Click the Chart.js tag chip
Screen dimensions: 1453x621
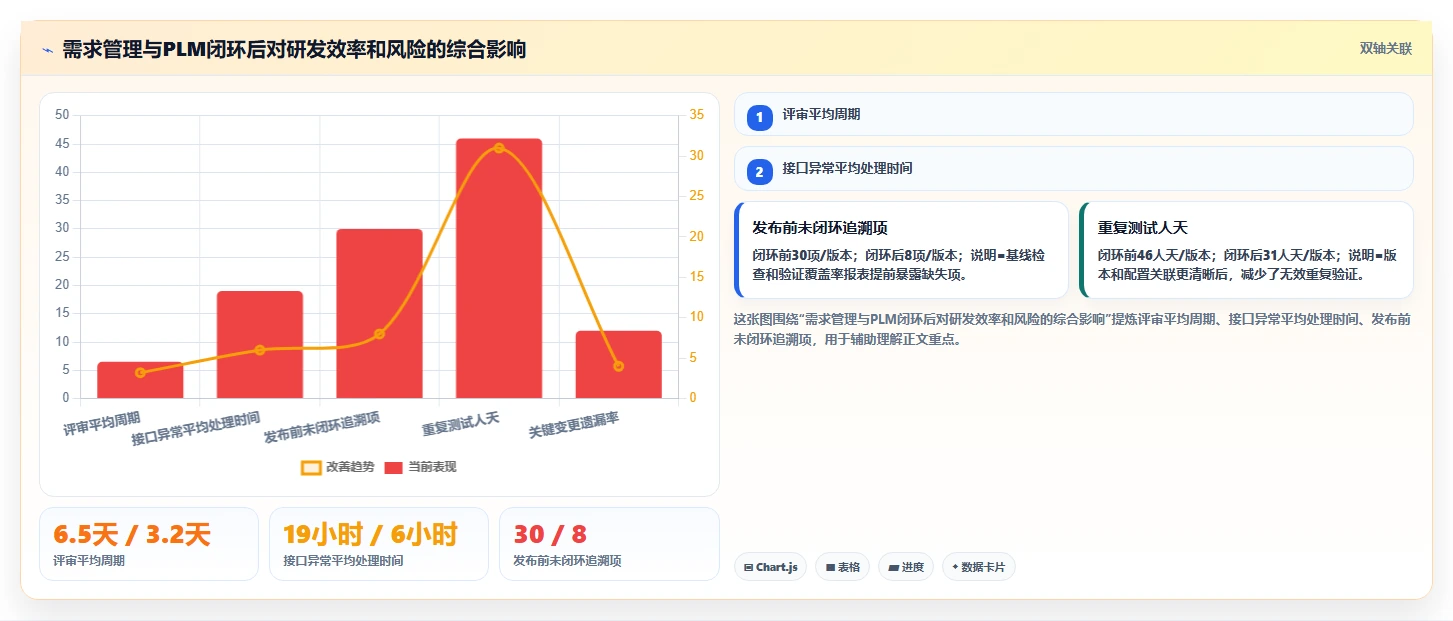[770, 567]
